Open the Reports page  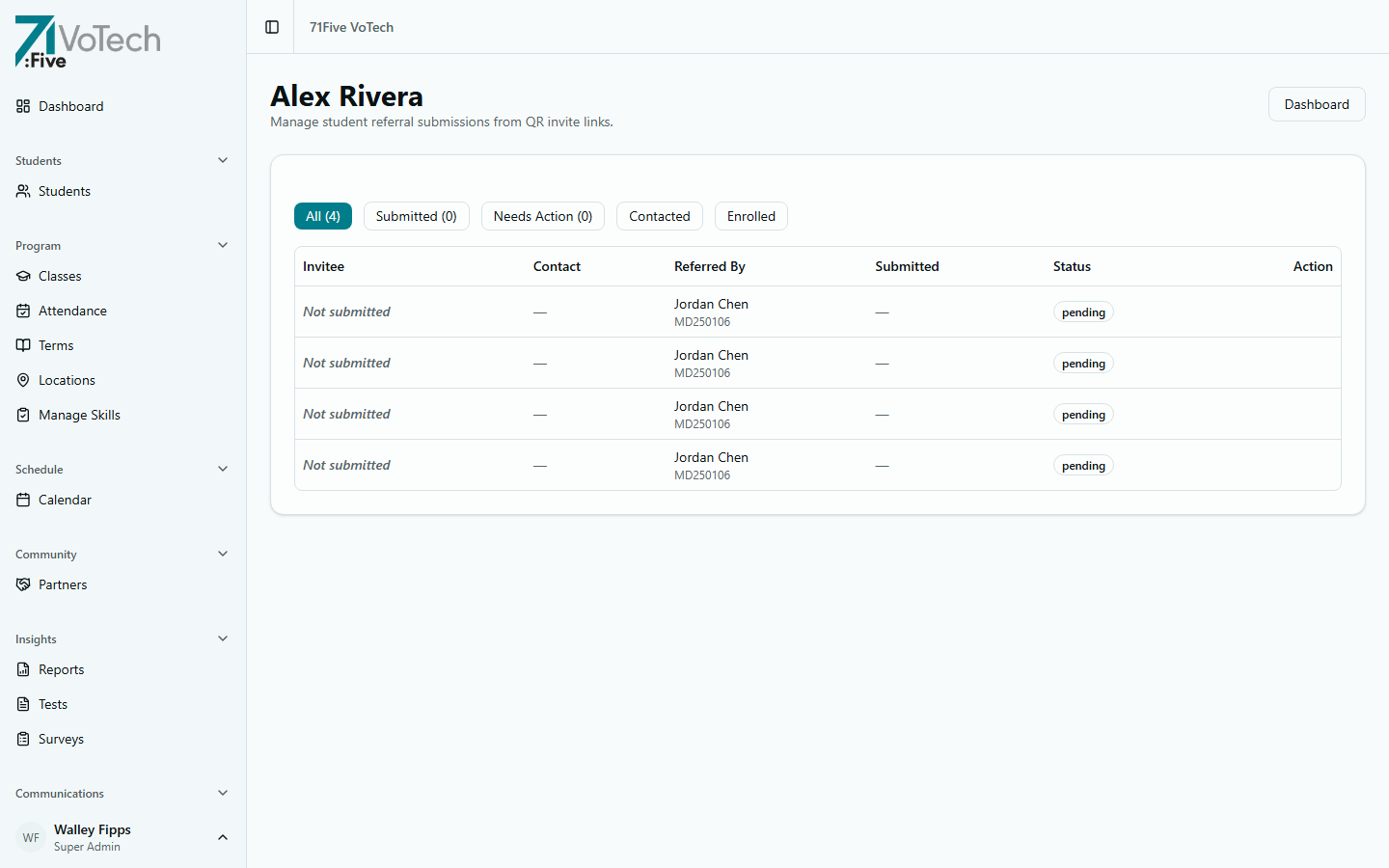tap(23, 669)
